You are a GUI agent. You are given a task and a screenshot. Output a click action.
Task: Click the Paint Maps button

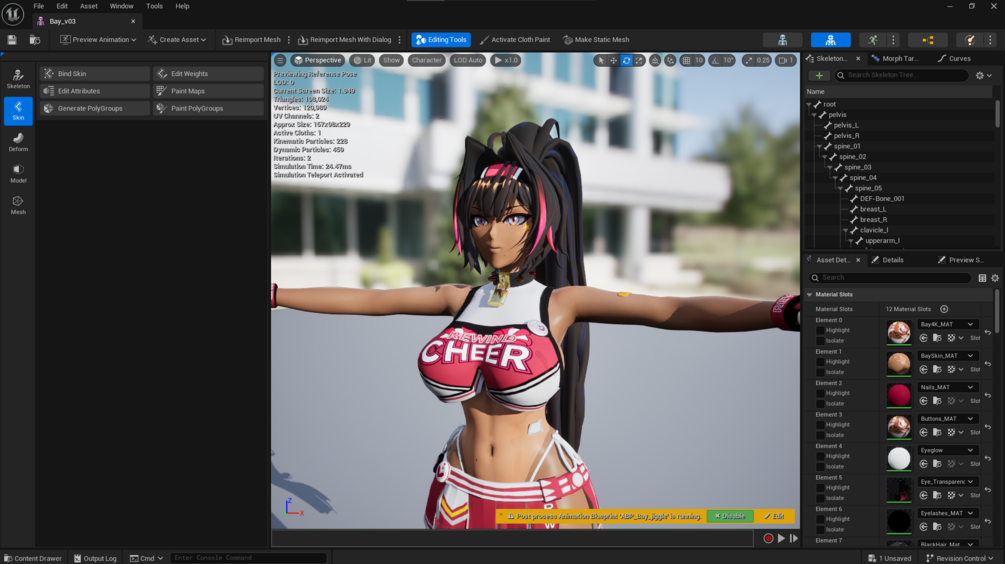208,91
